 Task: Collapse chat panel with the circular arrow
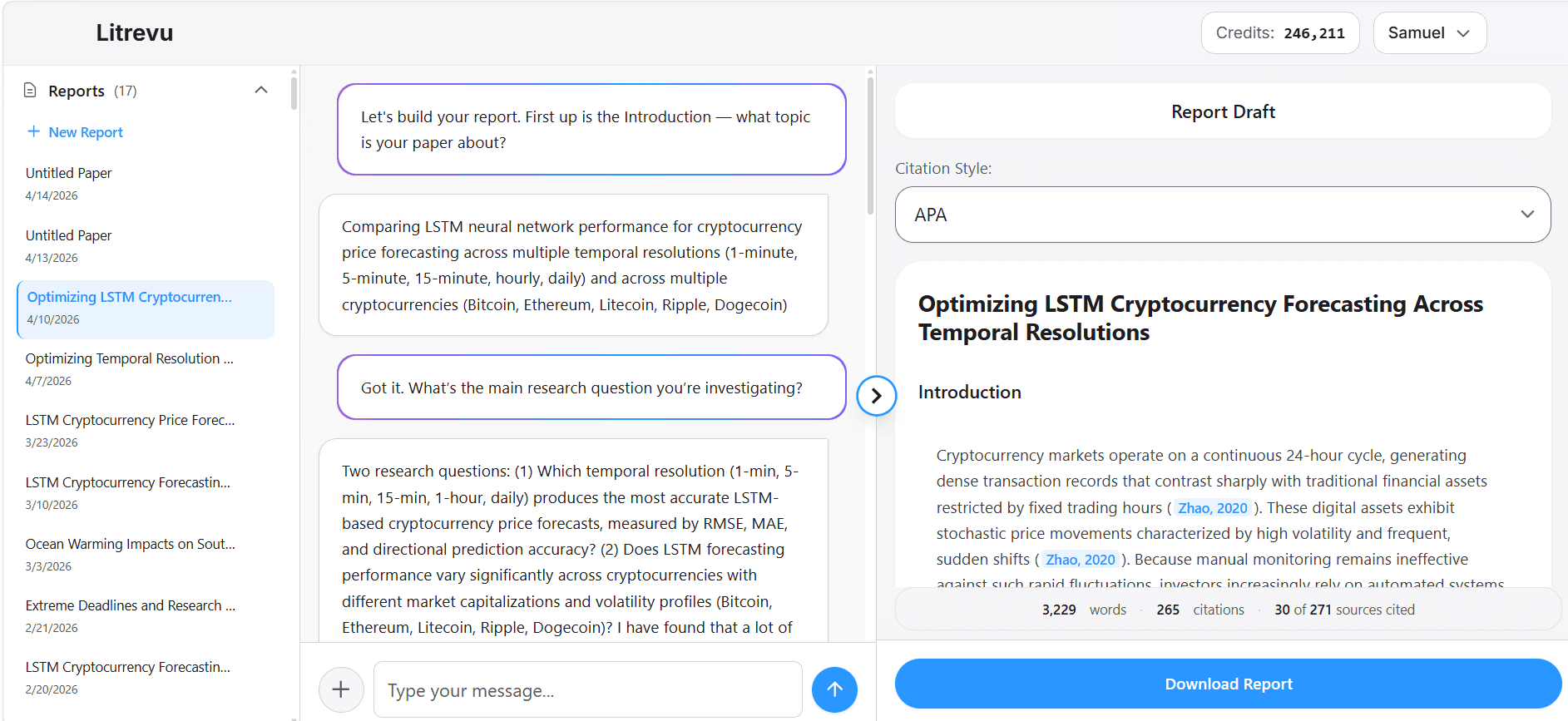tap(876, 396)
